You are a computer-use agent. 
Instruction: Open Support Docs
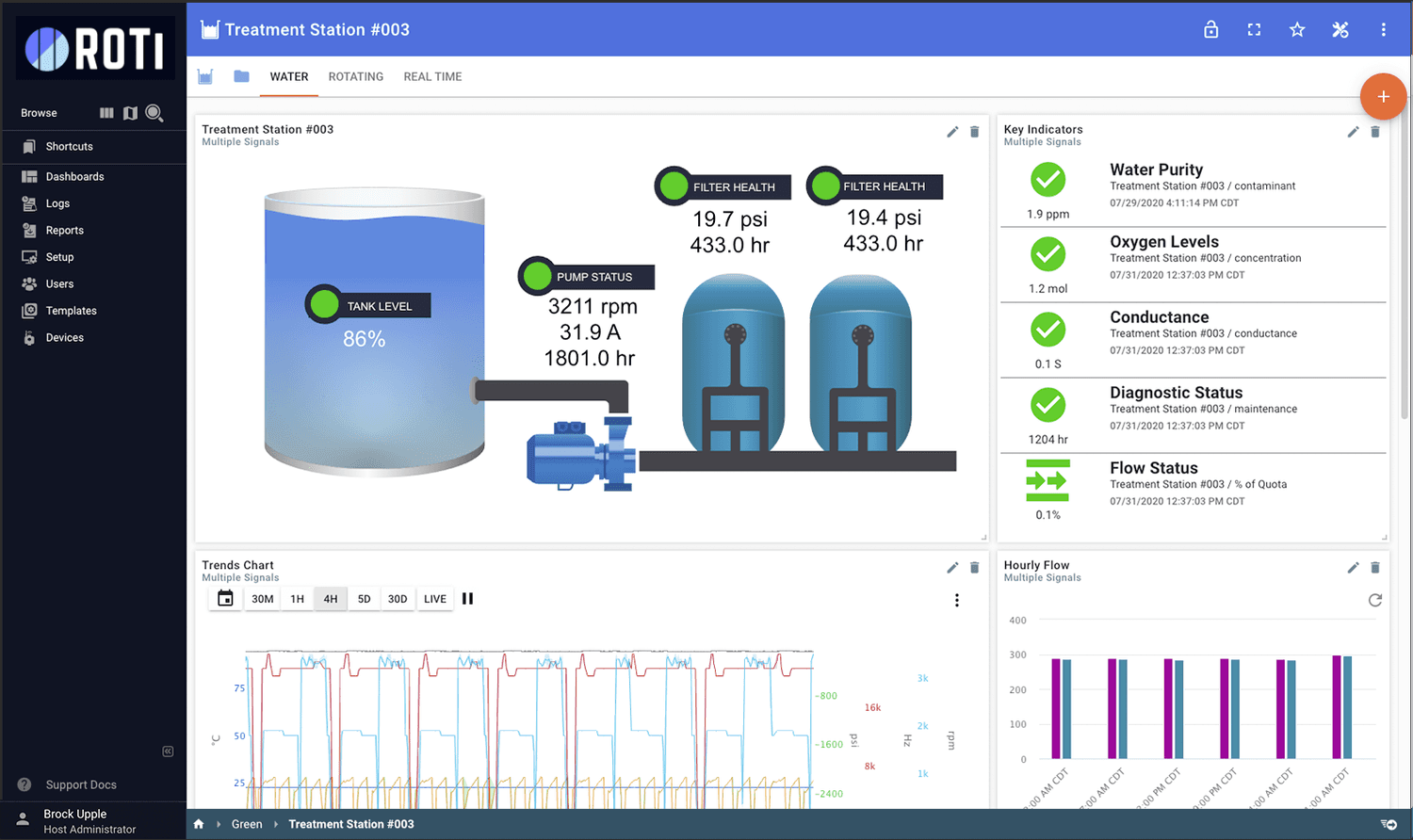click(x=81, y=784)
